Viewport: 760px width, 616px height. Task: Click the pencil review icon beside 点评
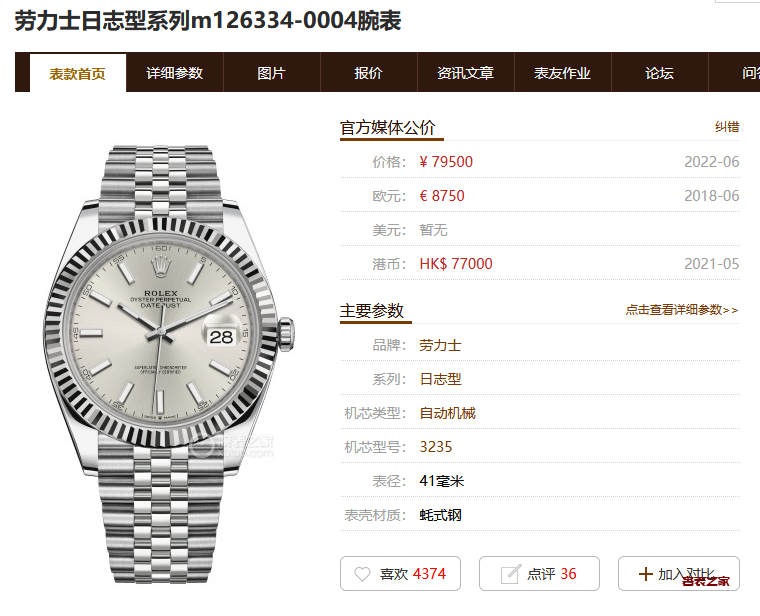coord(511,574)
